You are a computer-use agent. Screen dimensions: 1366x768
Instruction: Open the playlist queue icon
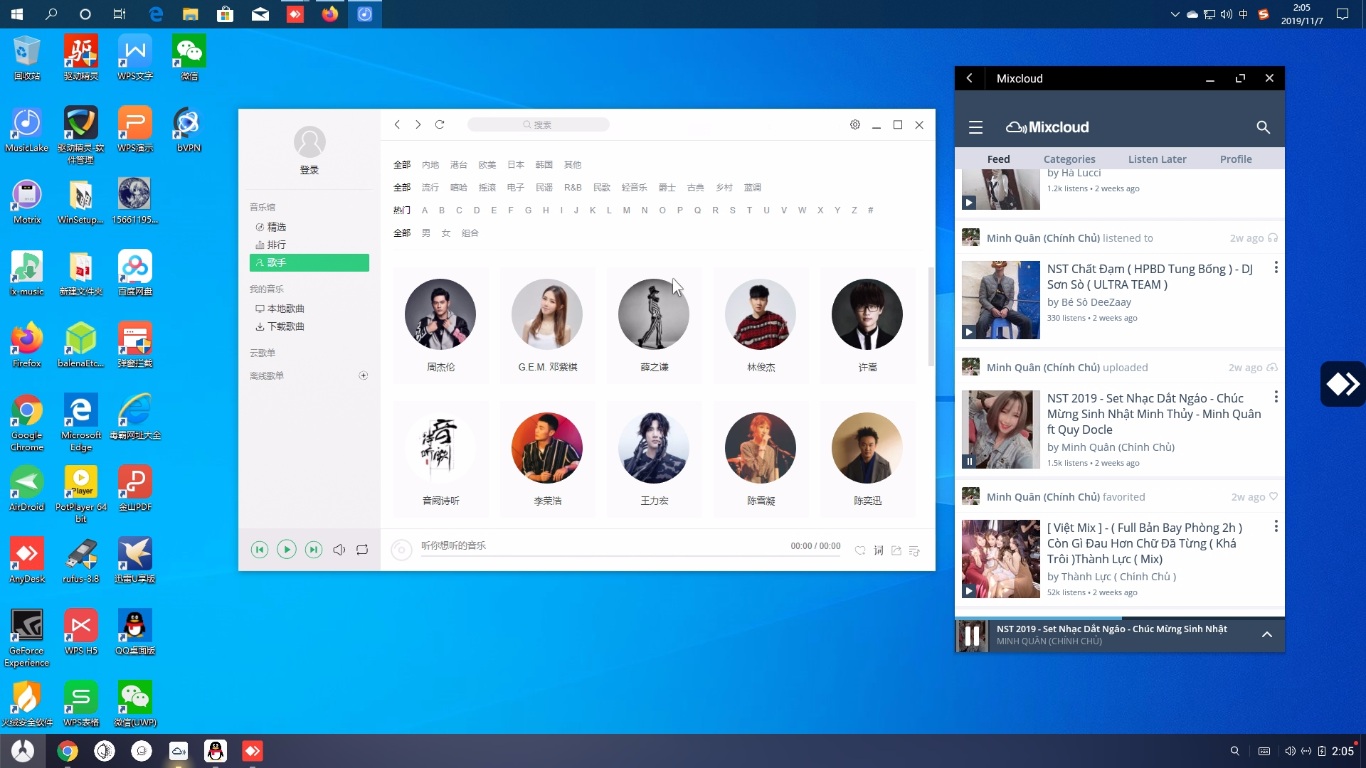(914, 550)
